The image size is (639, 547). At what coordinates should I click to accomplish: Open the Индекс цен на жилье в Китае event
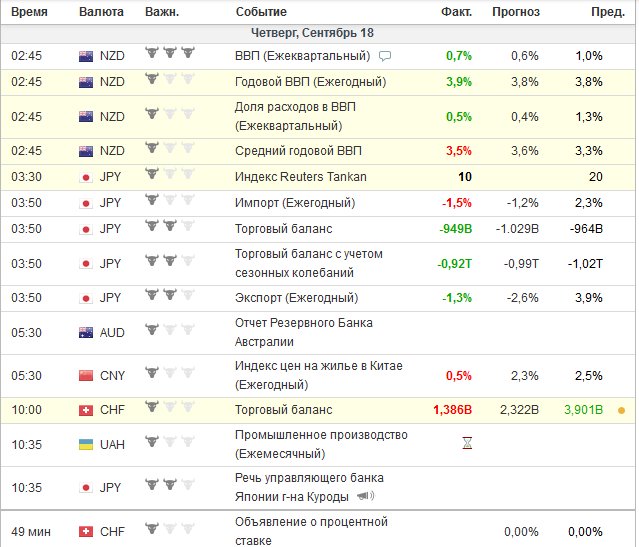(x=318, y=375)
